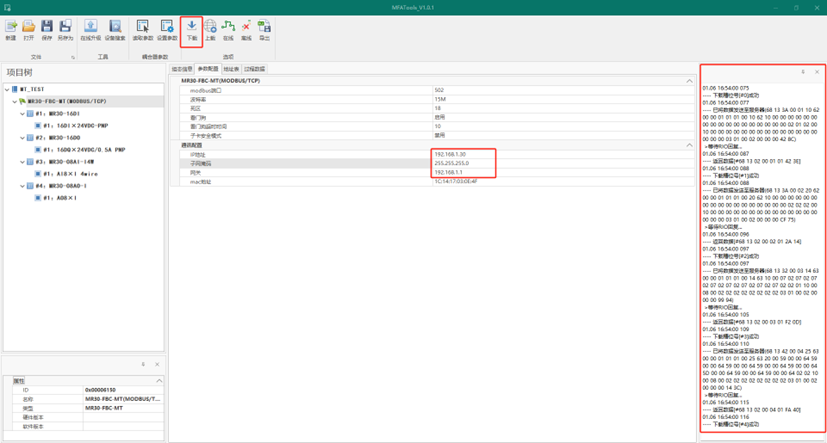The width and height of the screenshot is (827, 443).
Task: Collapse the #1: MR30-16DI module node
Action: click(x=22, y=114)
